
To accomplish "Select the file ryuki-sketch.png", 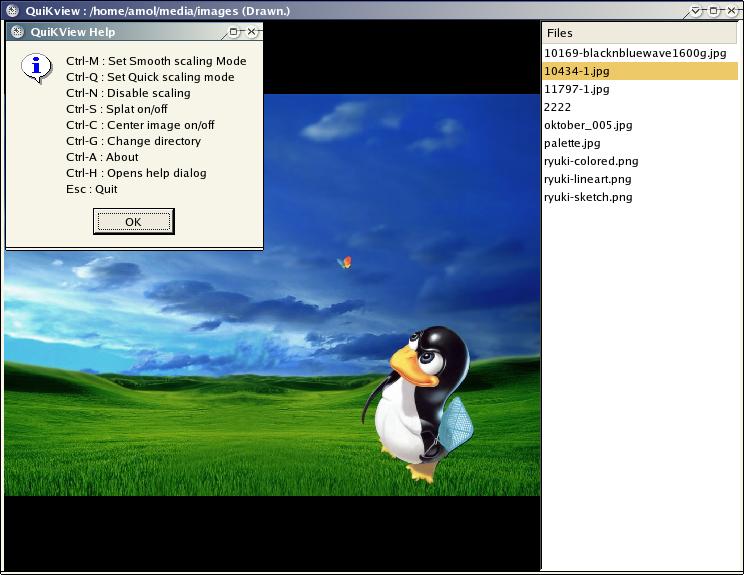I will tap(640, 197).
